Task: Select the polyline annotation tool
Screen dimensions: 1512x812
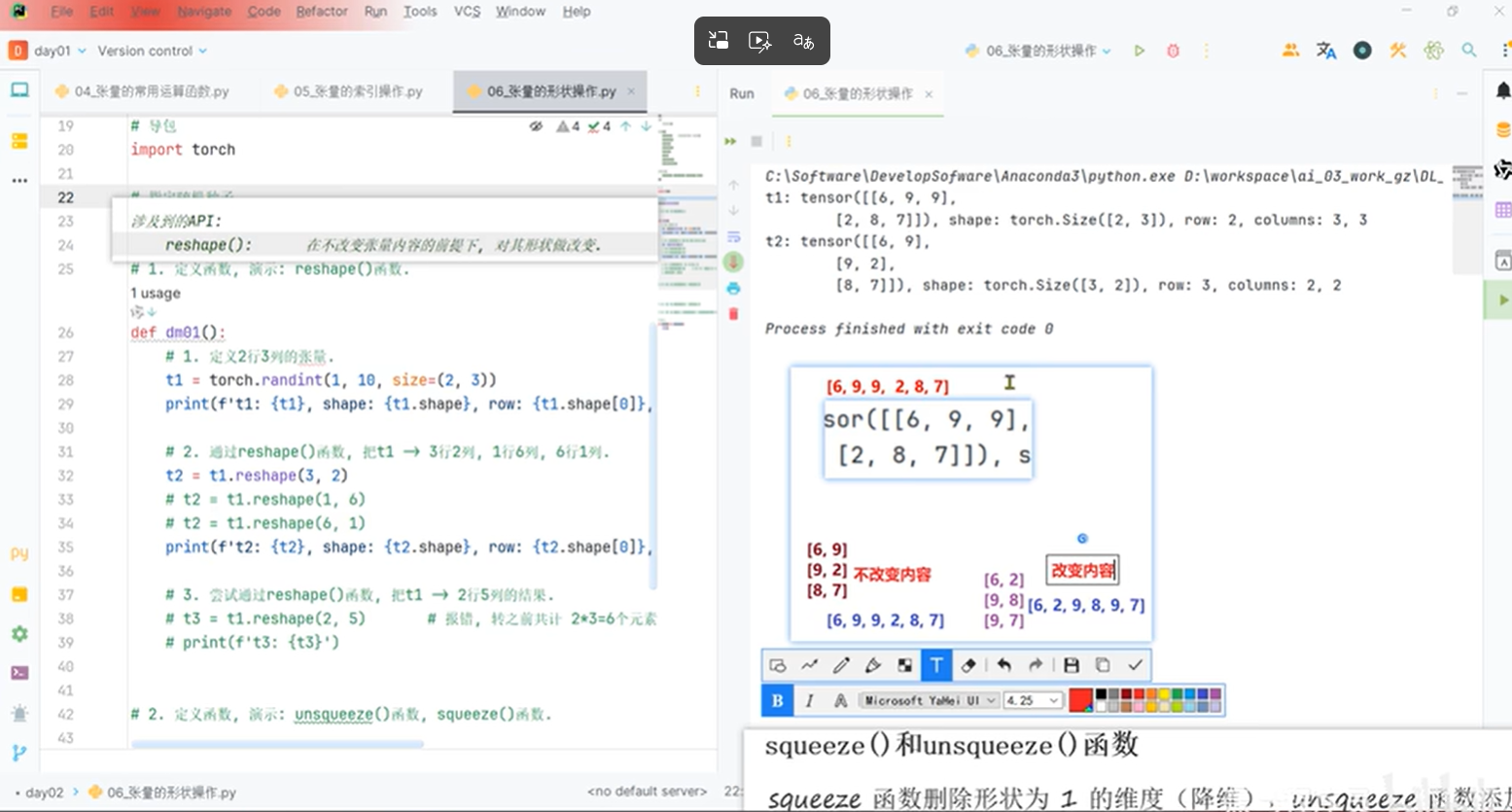Action: (810, 665)
